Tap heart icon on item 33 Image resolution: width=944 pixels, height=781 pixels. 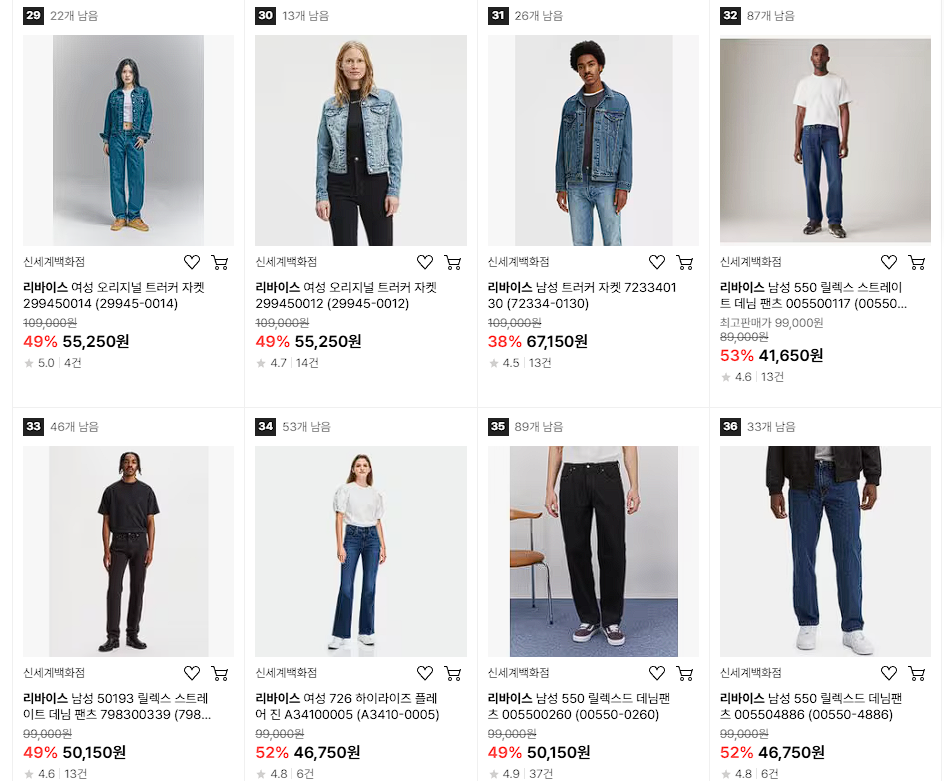tap(192, 673)
